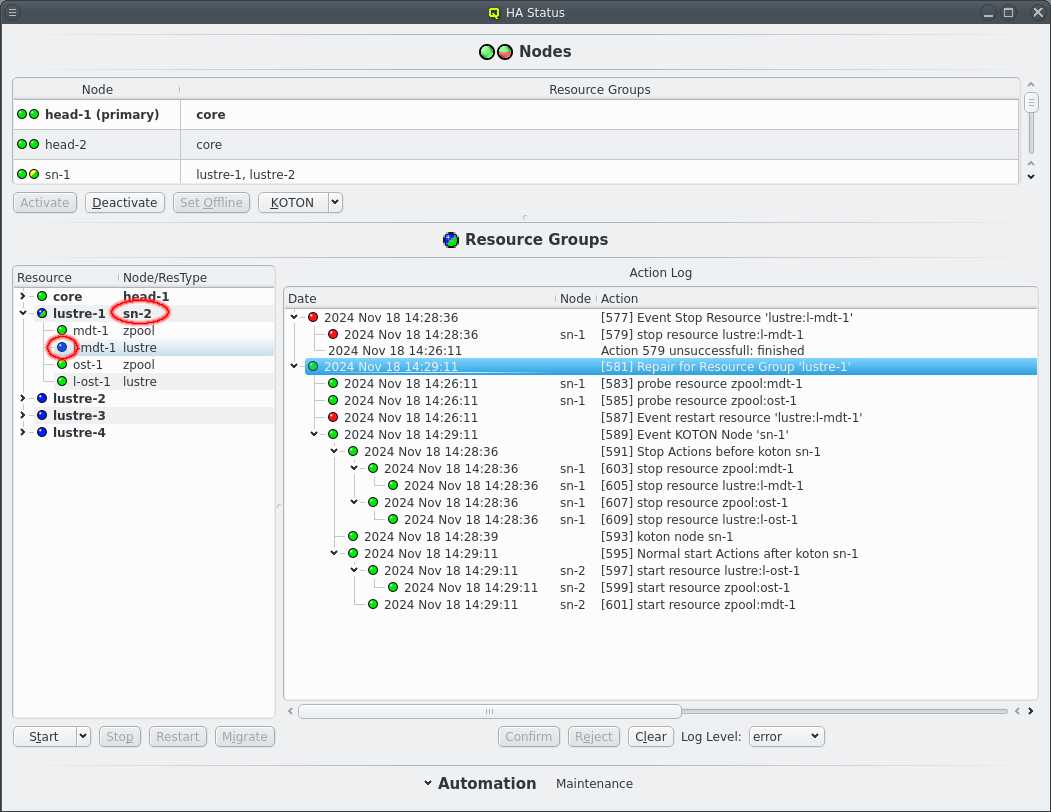
Task: Click the Date column header in Action Log
Action: click(421, 298)
